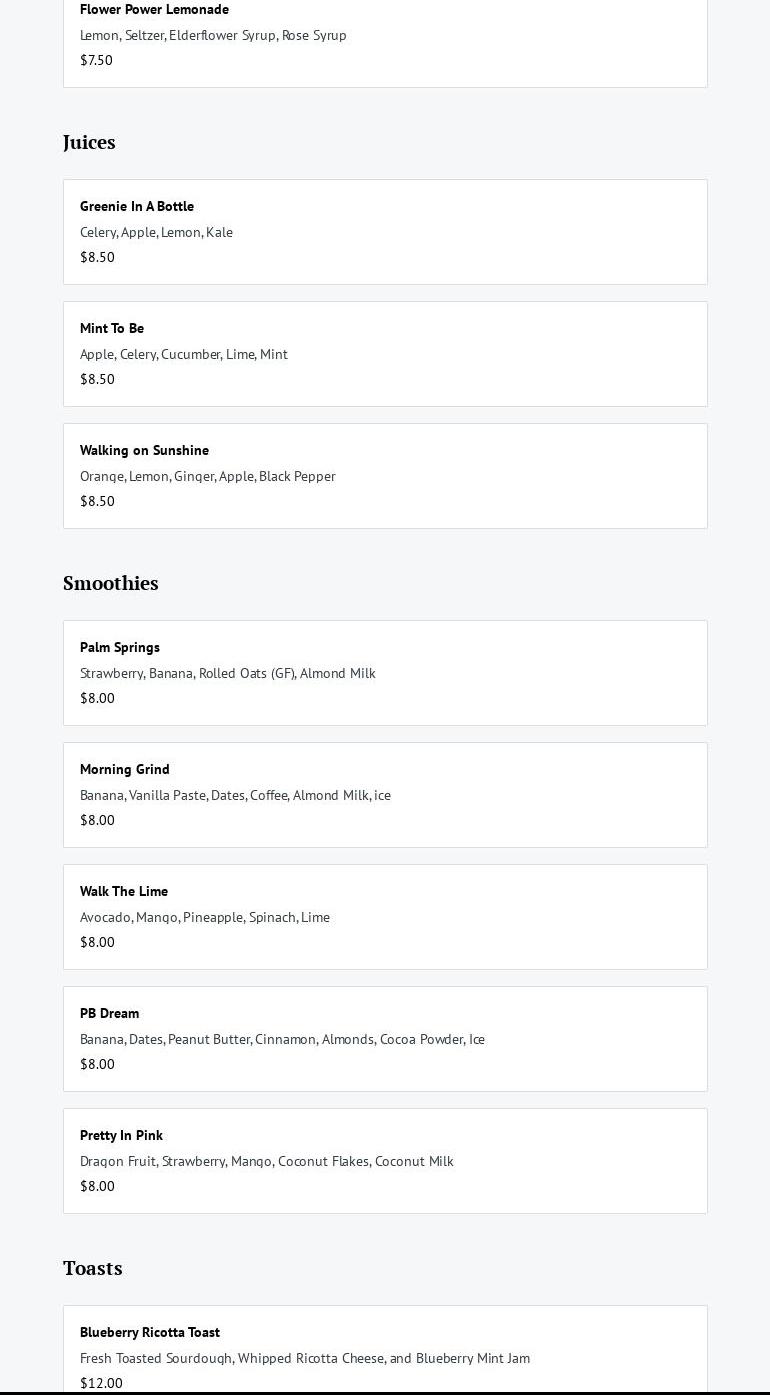Click the Flower Power Lemonade $7.50 price
This screenshot has height=1395, width=770.
[x=96, y=60]
